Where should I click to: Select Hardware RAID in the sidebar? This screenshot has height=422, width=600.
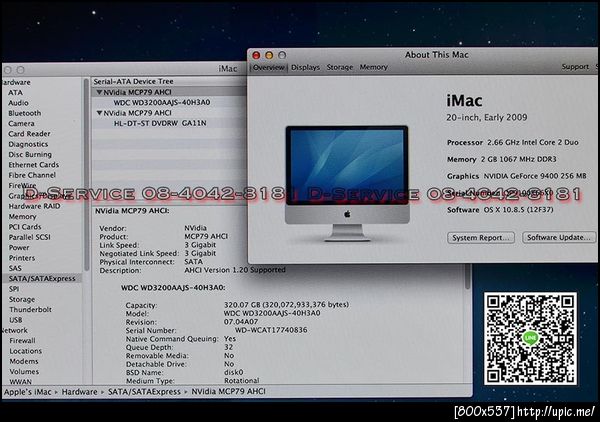click(x=34, y=206)
